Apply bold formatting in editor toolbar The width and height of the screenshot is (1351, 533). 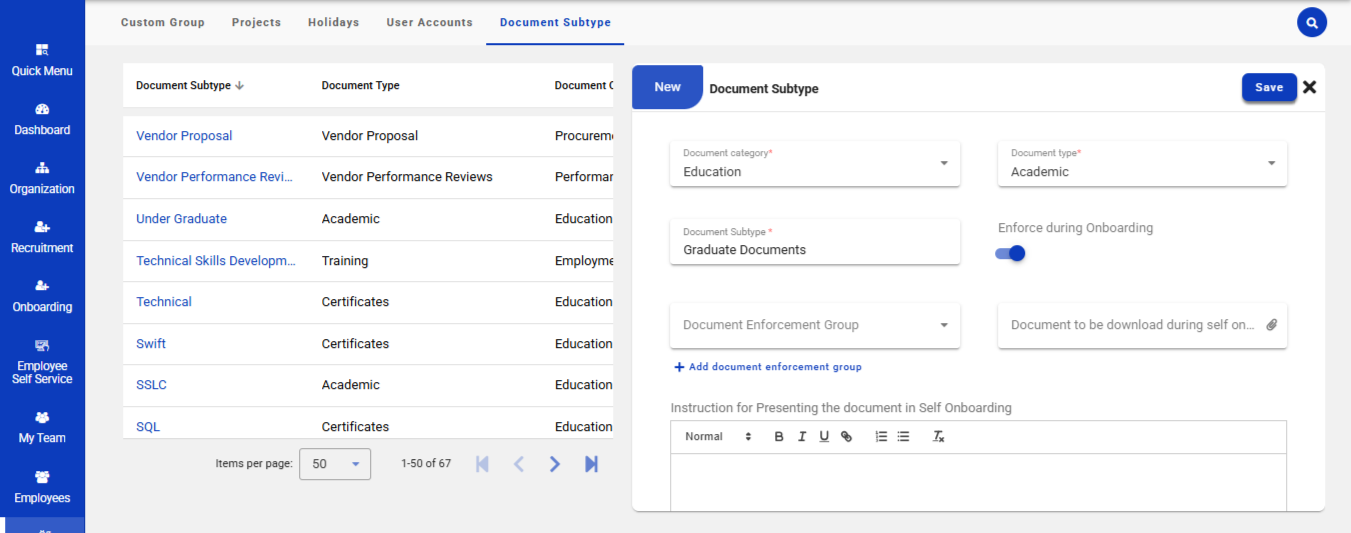click(x=779, y=437)
